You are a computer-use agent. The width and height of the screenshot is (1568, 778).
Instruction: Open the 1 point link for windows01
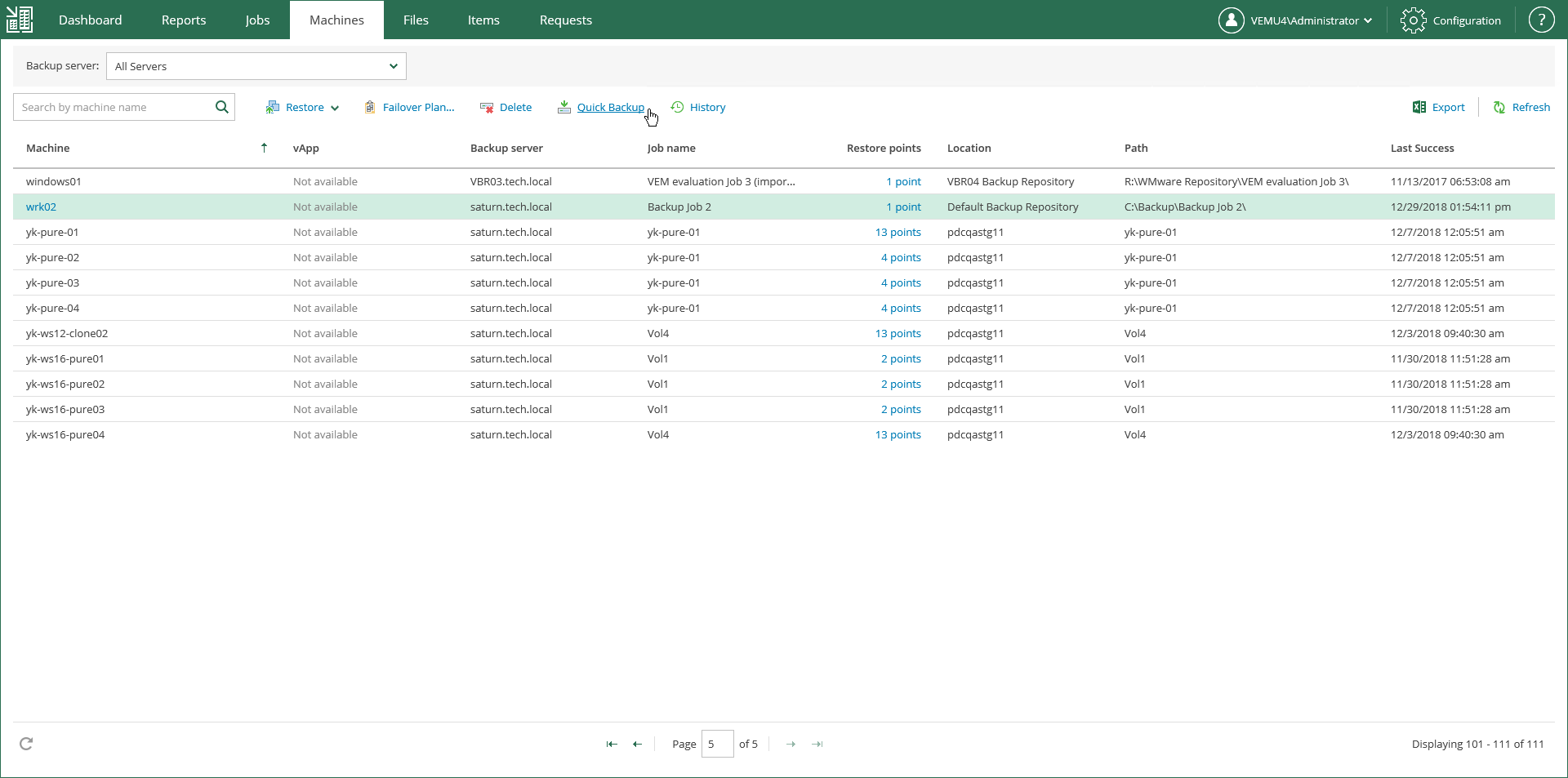[903, 181]
